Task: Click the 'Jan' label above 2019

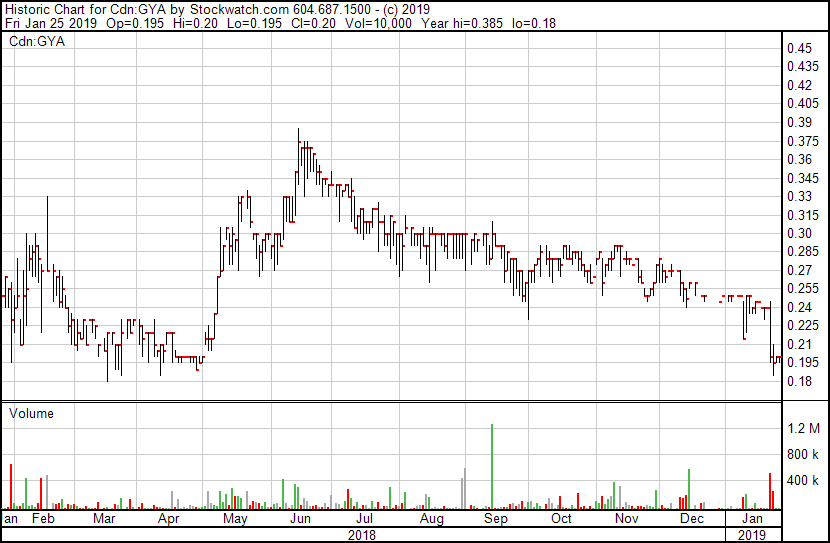Action: coord(752,519)
